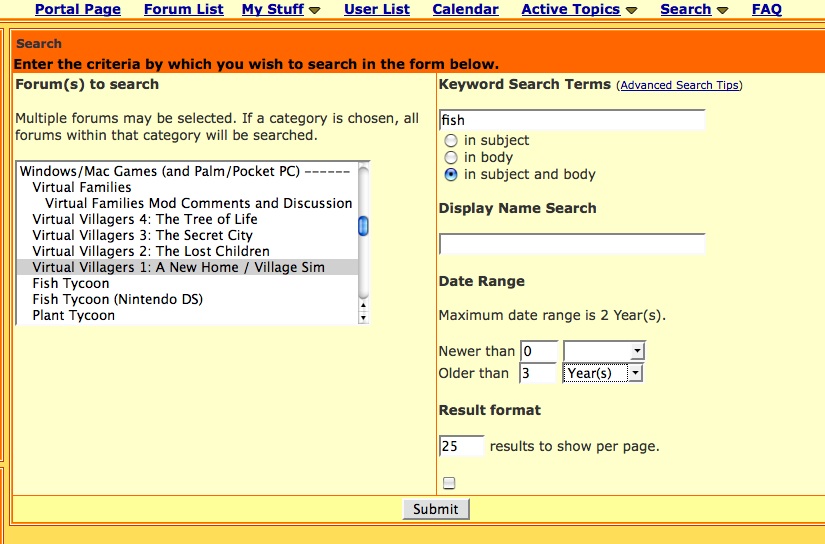Open the 'Older than' Year(s) dropdown

coord(604,373)
